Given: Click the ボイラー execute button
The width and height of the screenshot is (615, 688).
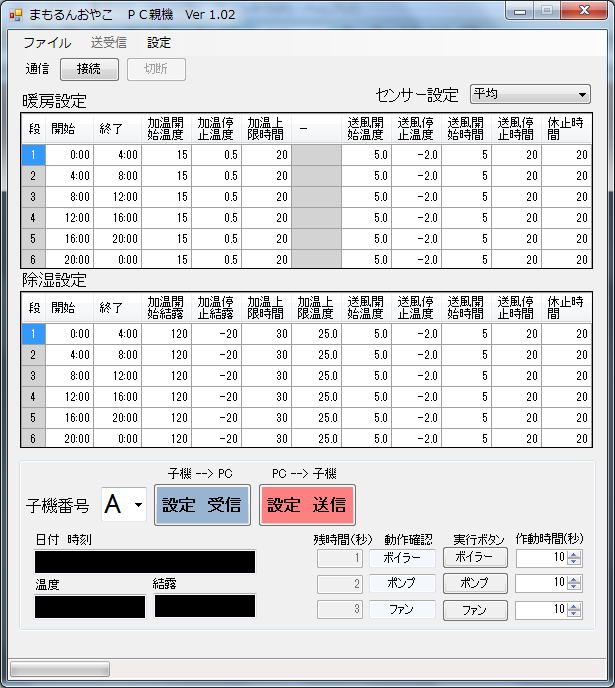Looking at the screenshot, I should coord(475,557).
